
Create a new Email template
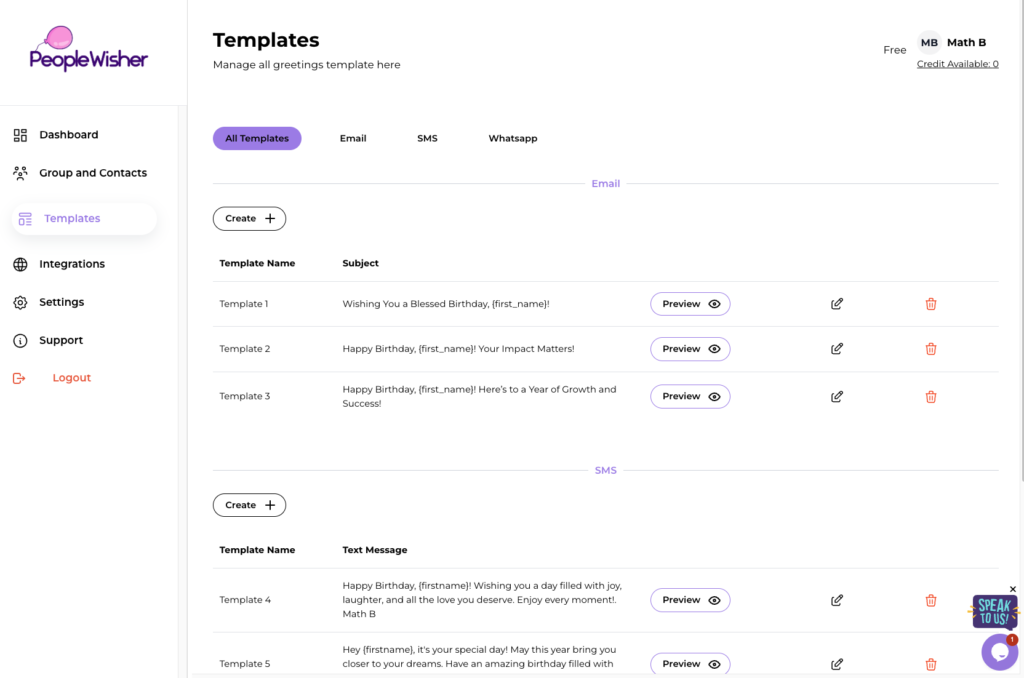click(x=249, y=219)
